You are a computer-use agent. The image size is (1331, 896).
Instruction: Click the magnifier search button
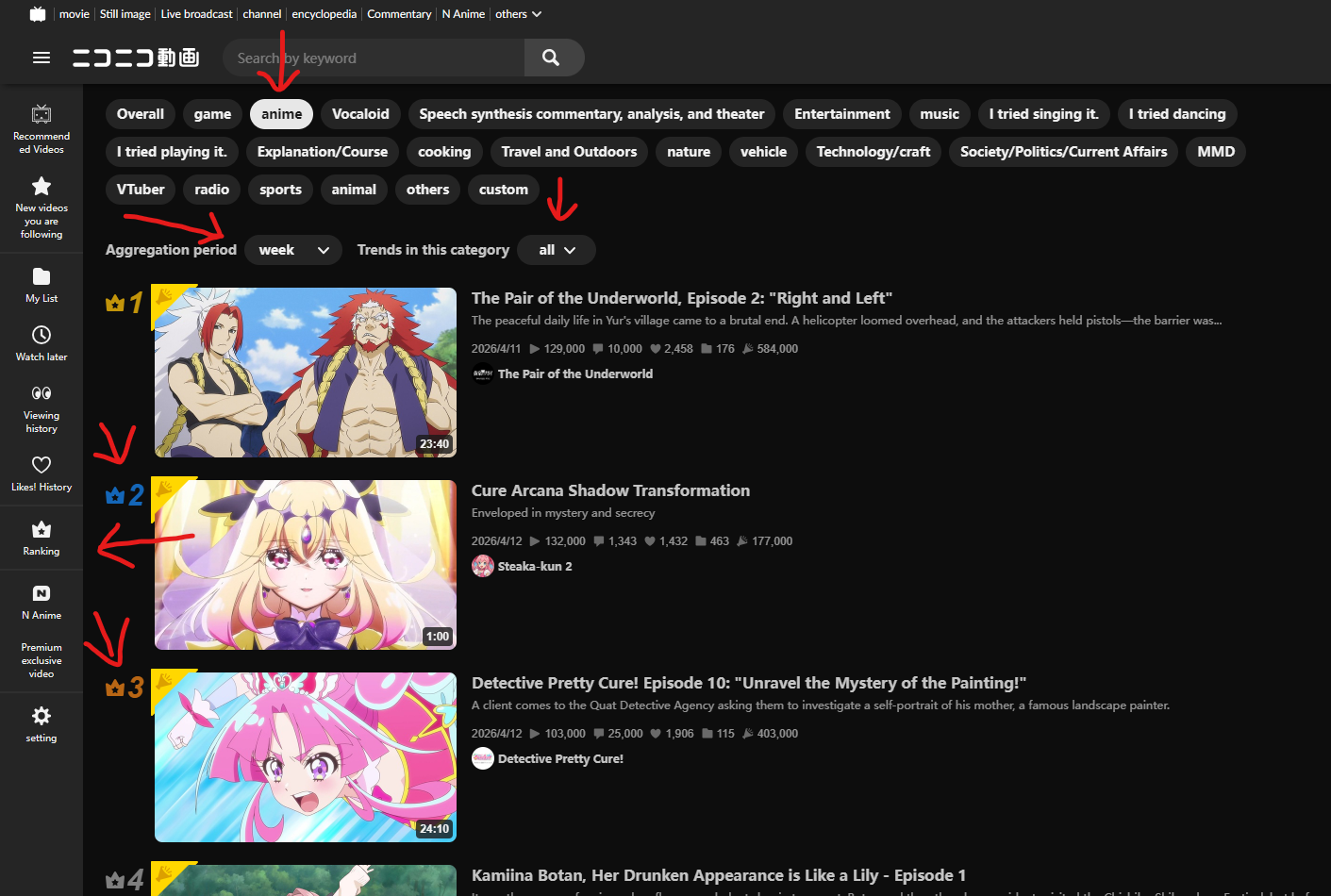tap(552, 58)
